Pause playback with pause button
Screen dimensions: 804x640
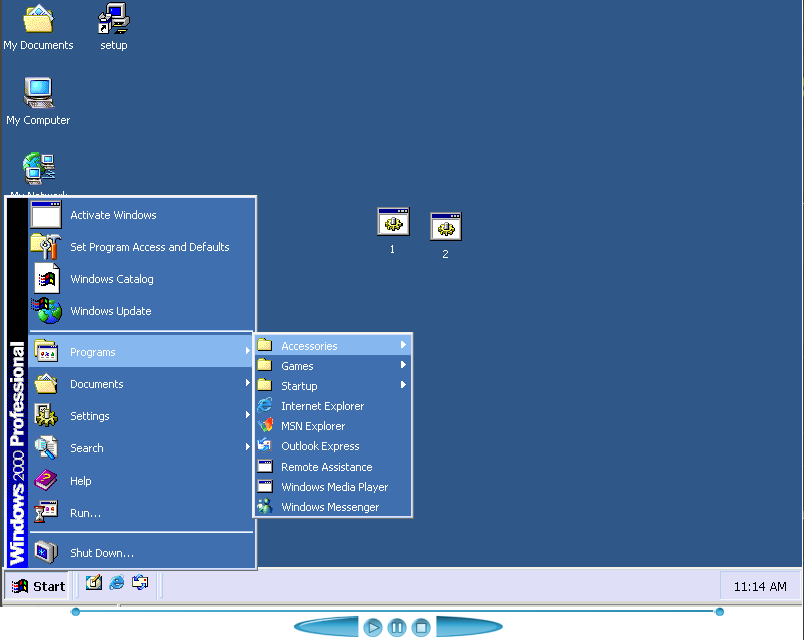(x=397, y=627)
